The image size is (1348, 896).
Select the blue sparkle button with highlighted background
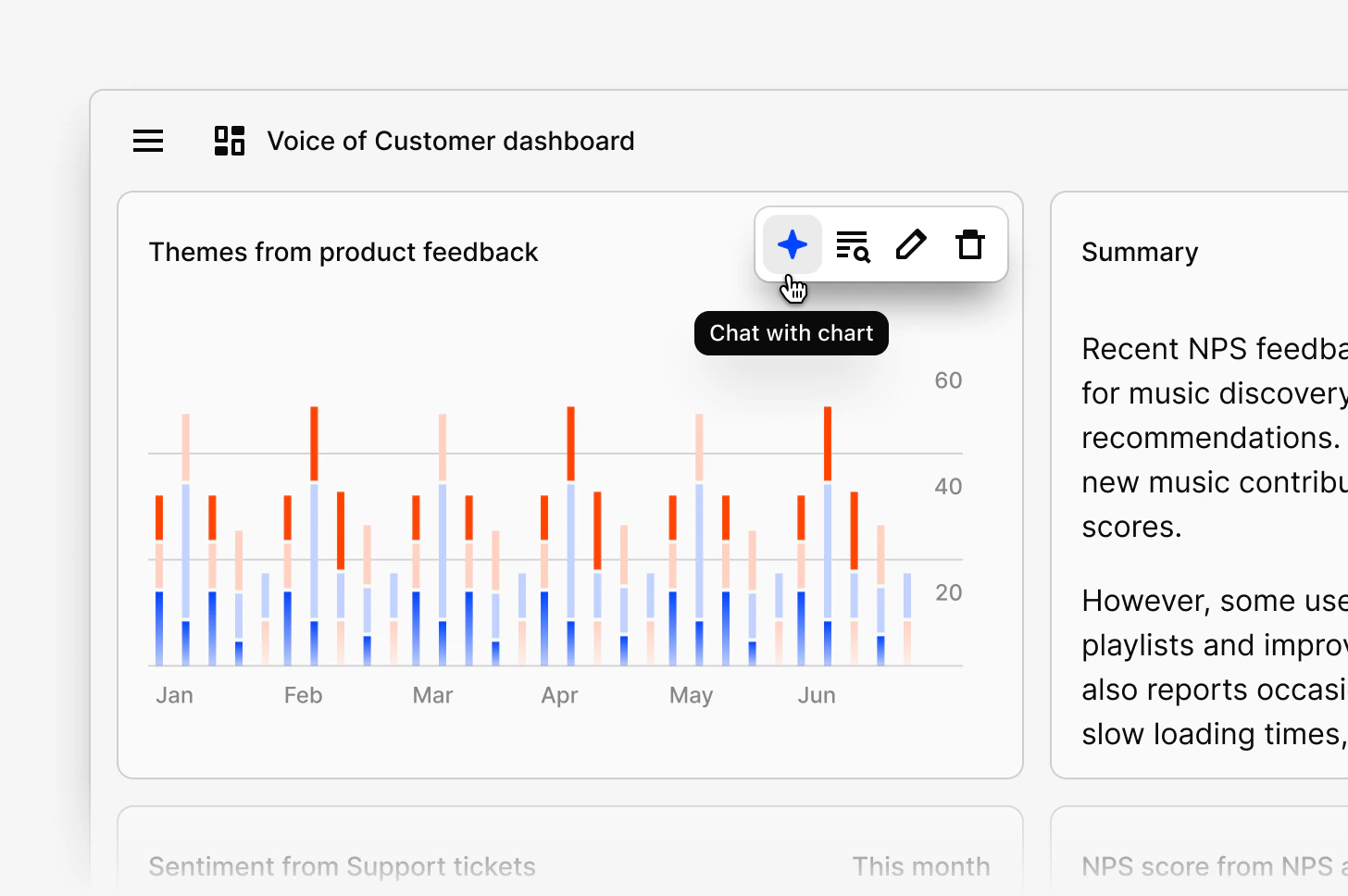793,244
